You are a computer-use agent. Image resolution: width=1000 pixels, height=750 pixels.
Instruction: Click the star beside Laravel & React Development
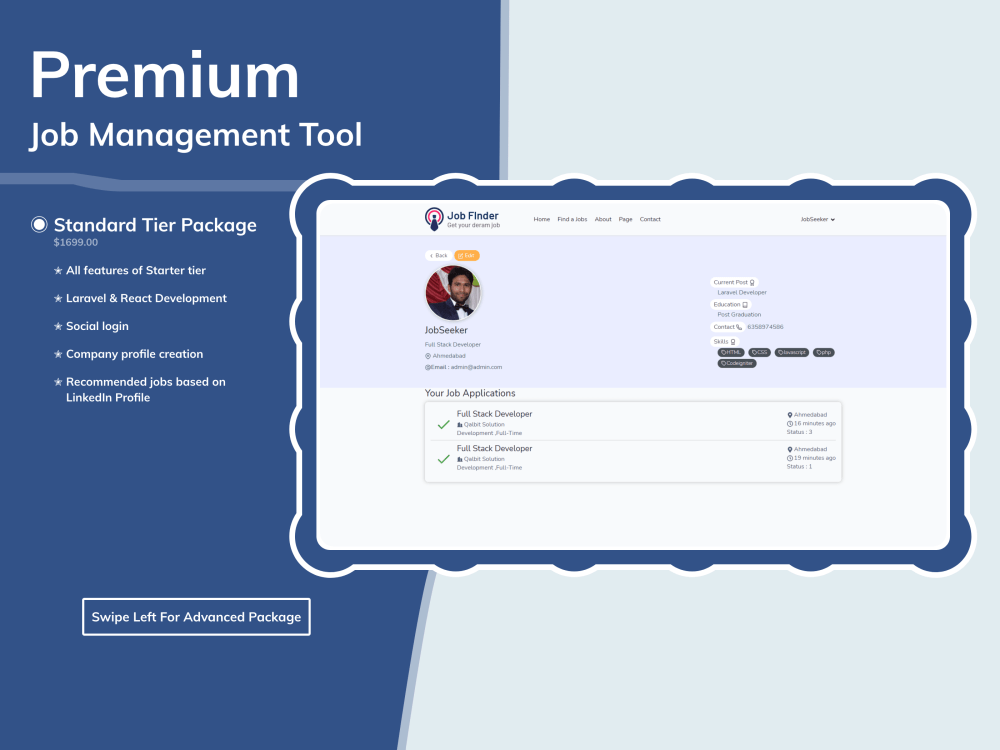pyautogui.click(x=58, y=298)
